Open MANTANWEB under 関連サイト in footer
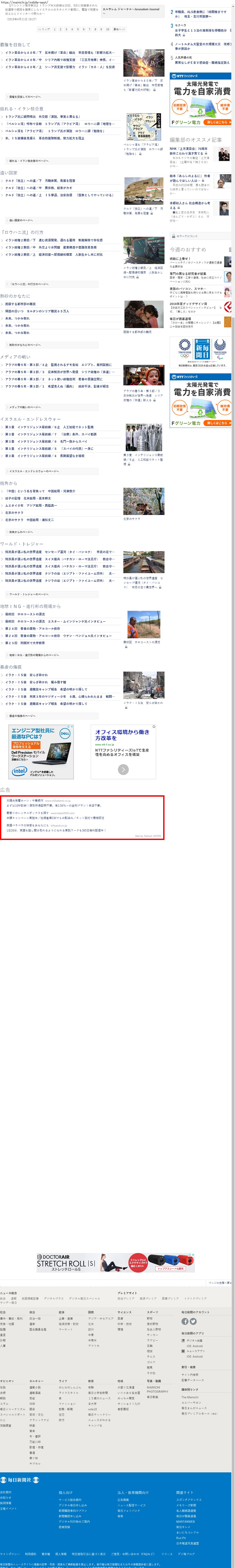 [185, 1522]
